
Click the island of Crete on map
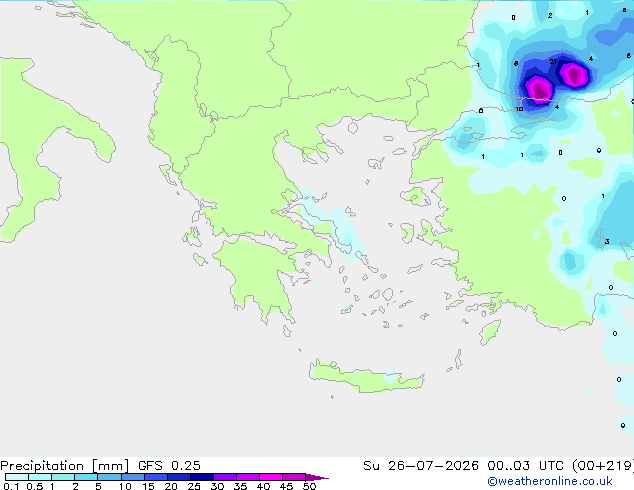[366, 376]
